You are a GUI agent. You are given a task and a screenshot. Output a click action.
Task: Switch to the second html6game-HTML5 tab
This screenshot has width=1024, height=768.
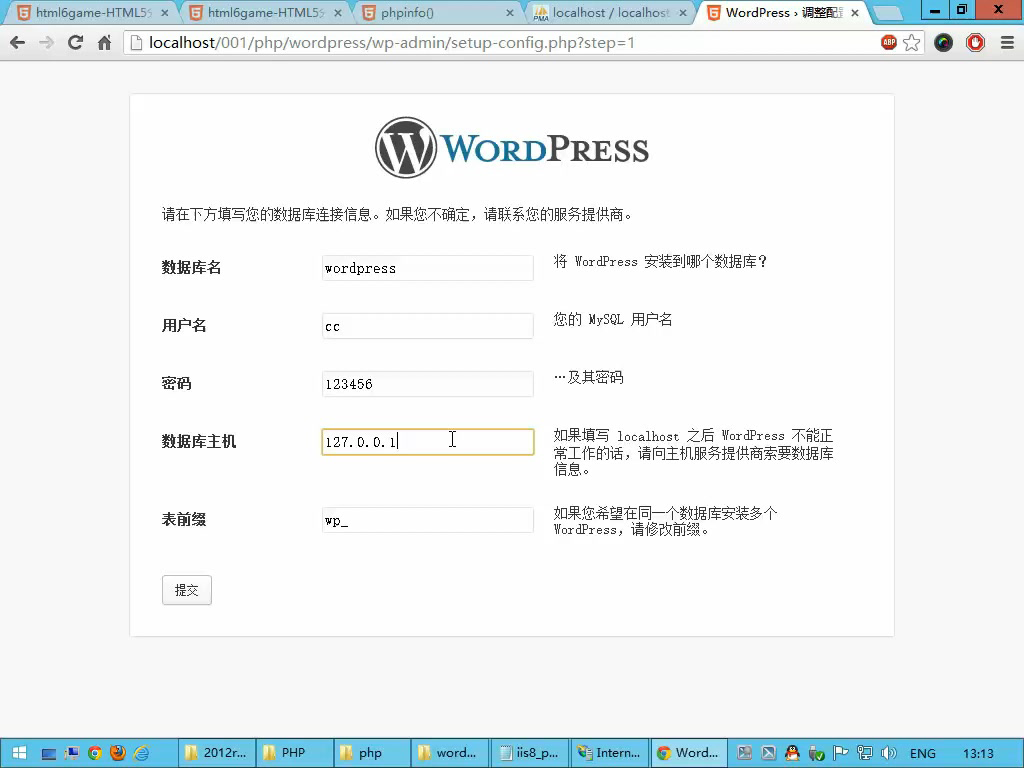(x=264, y=12)
